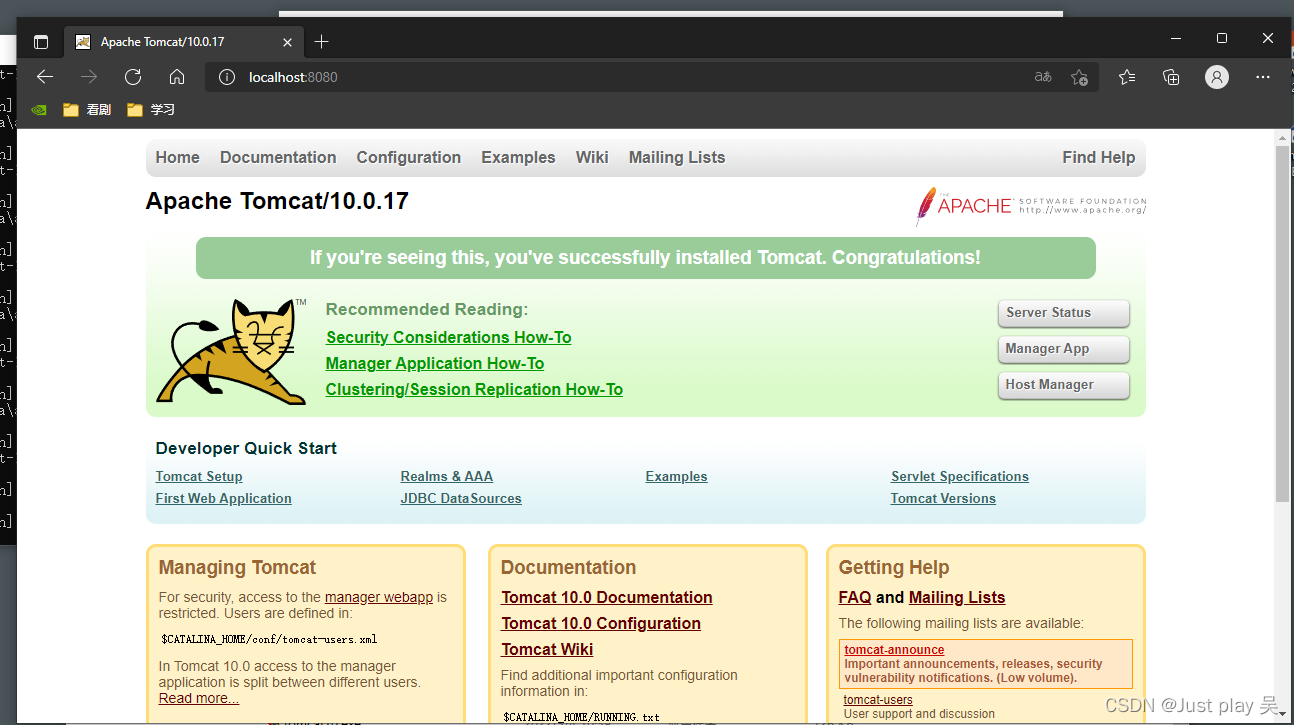Open the Collections icon
Viewport: 1294px width, 725px height.
pos(1171,77)
